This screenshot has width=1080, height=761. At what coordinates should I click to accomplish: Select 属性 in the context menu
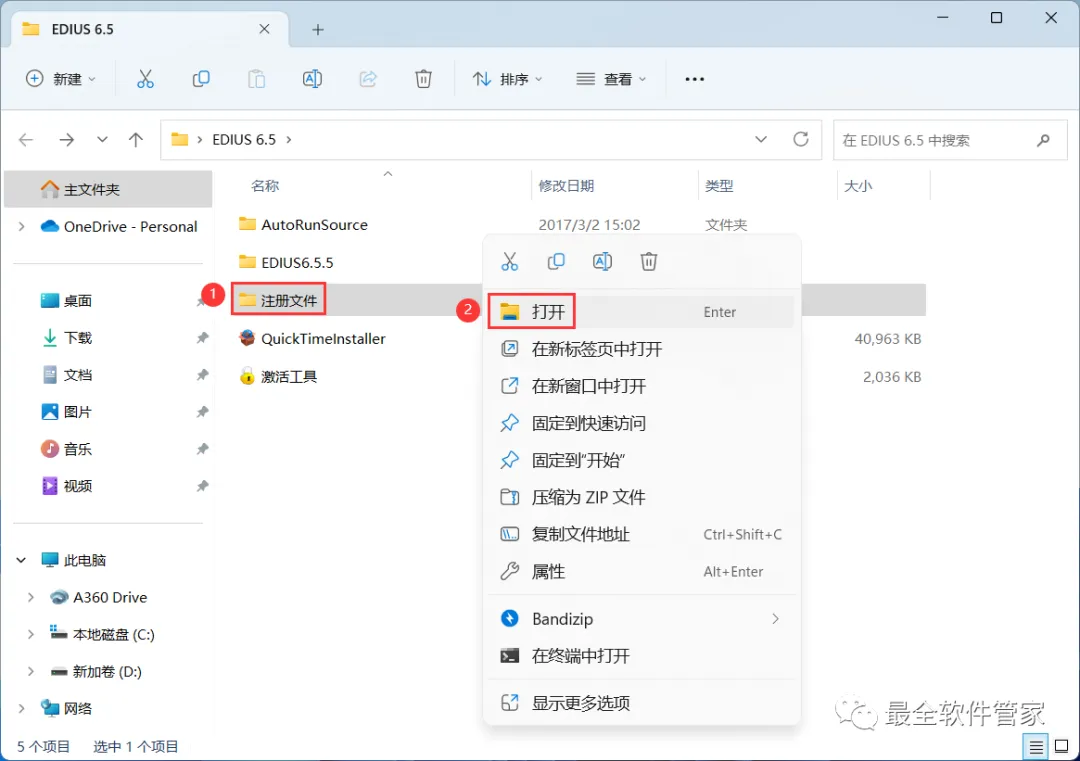pyautogui.click(x=641, y=572)
